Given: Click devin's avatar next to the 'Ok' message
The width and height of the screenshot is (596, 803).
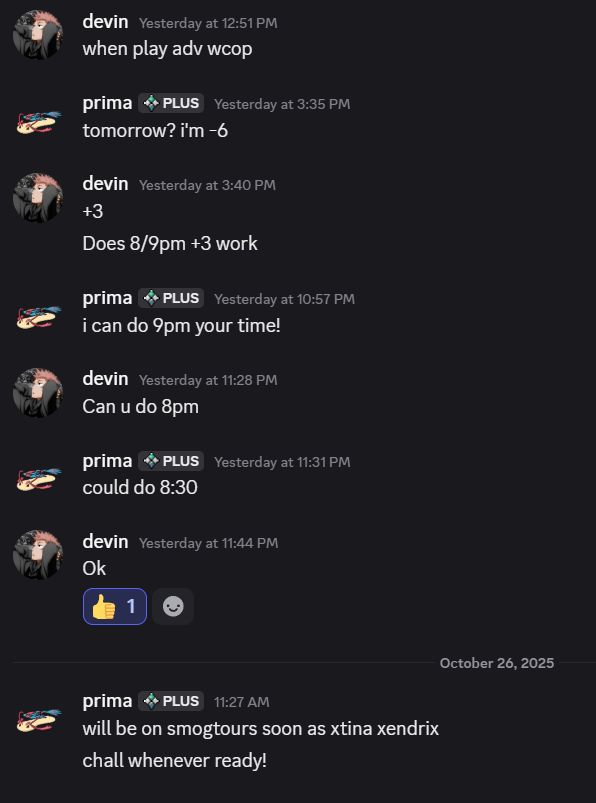Looking at the screenshot, I should pos(37,553).
